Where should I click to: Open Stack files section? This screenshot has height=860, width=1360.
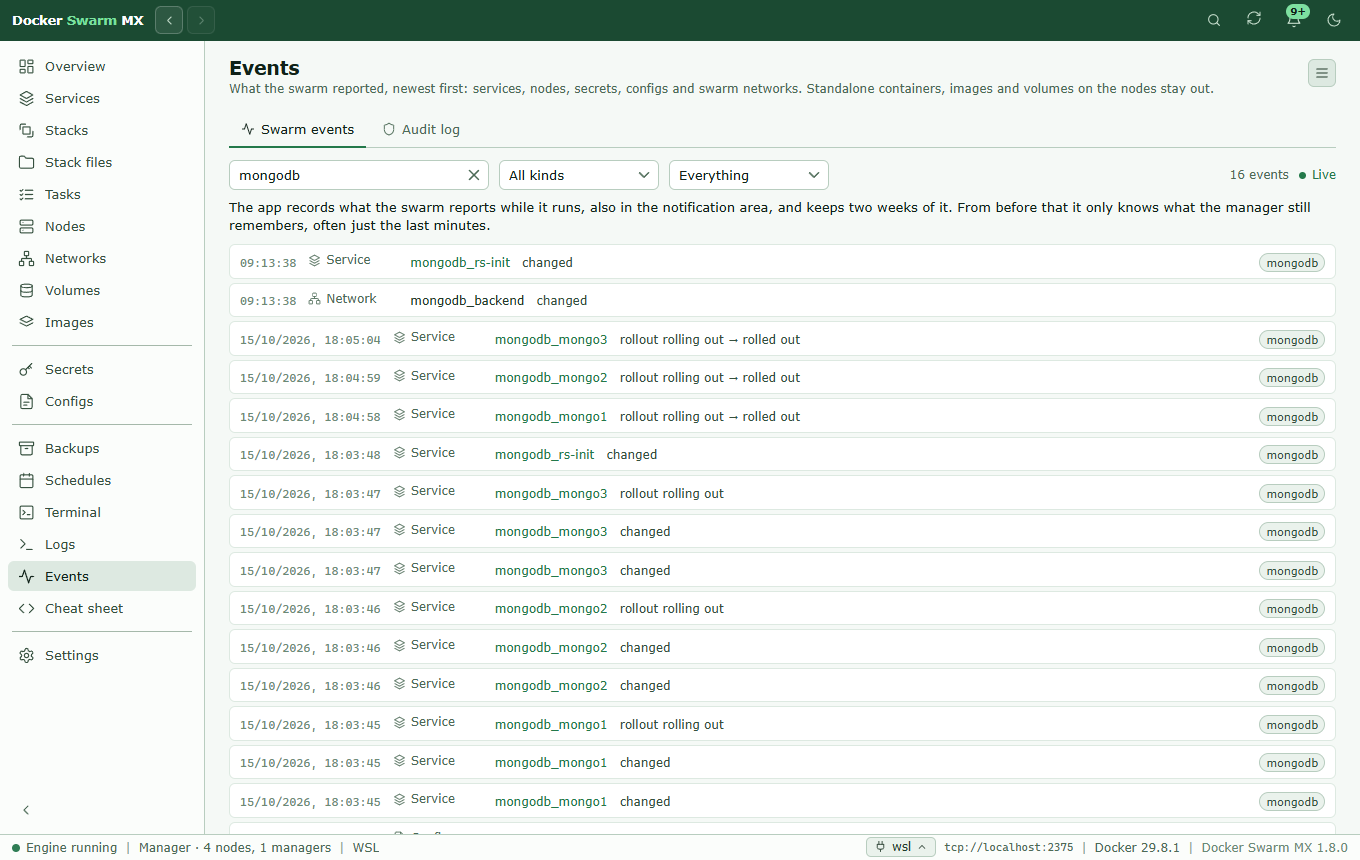click(102, 162)
